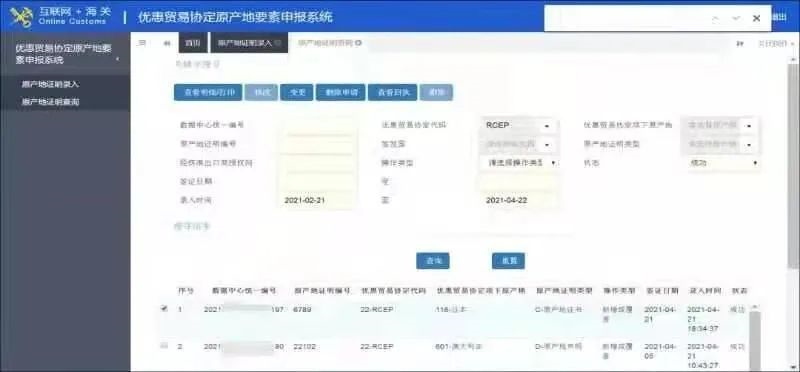Open 原产地证明录入 in the left sidebar

coord(51,84)
